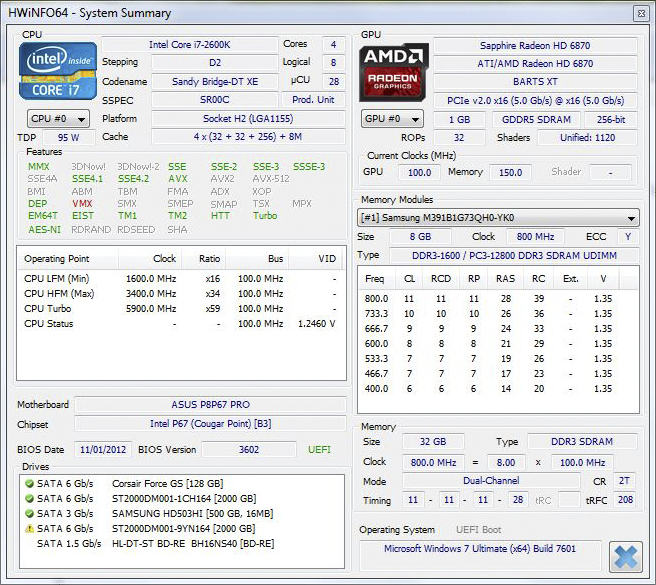Click the Socket H2 (LGA1155) platform field
Screen dimensions: 656x585
coord(248,118)
